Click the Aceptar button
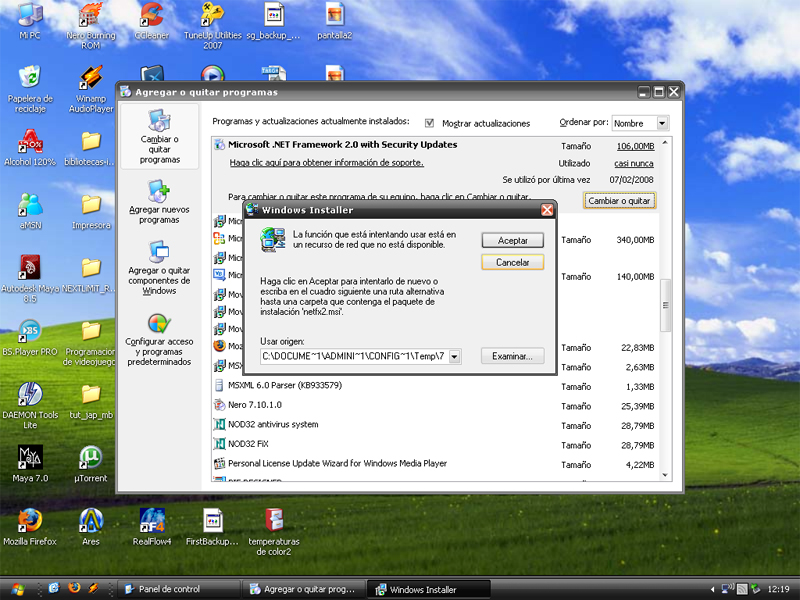Image resolution: width=800 pixels, height=600 pixels. 512,240
